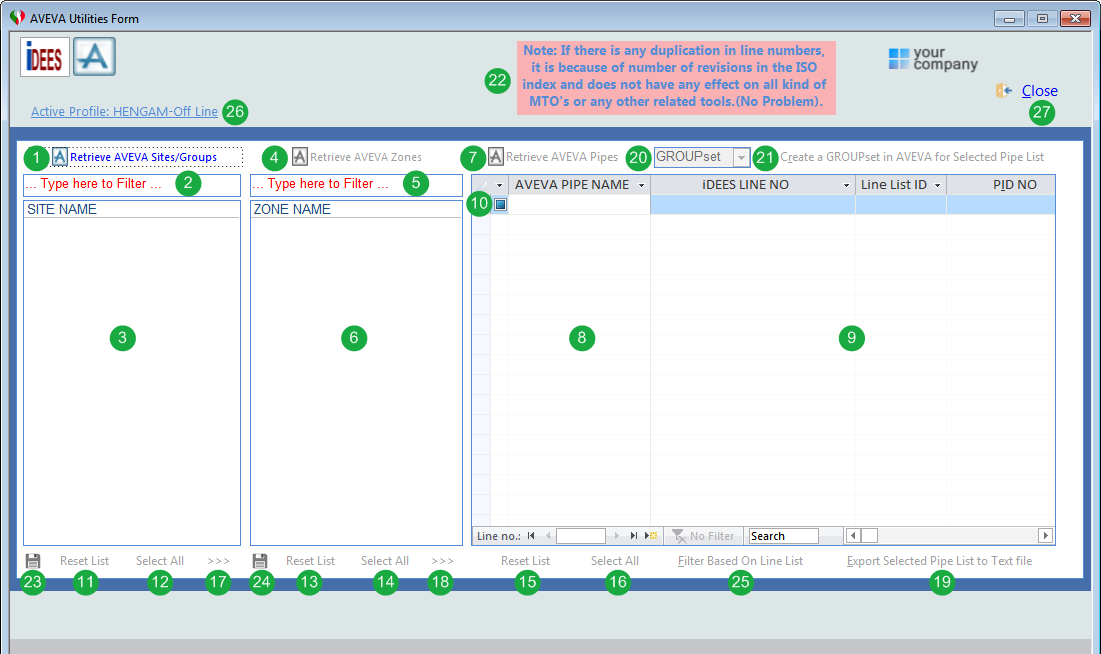Viewport: 1101px width, 654px height.
Task: Click the Retrieve AVEVA Pipes icon
Action: pyautogui.click(x=496, y=157)
